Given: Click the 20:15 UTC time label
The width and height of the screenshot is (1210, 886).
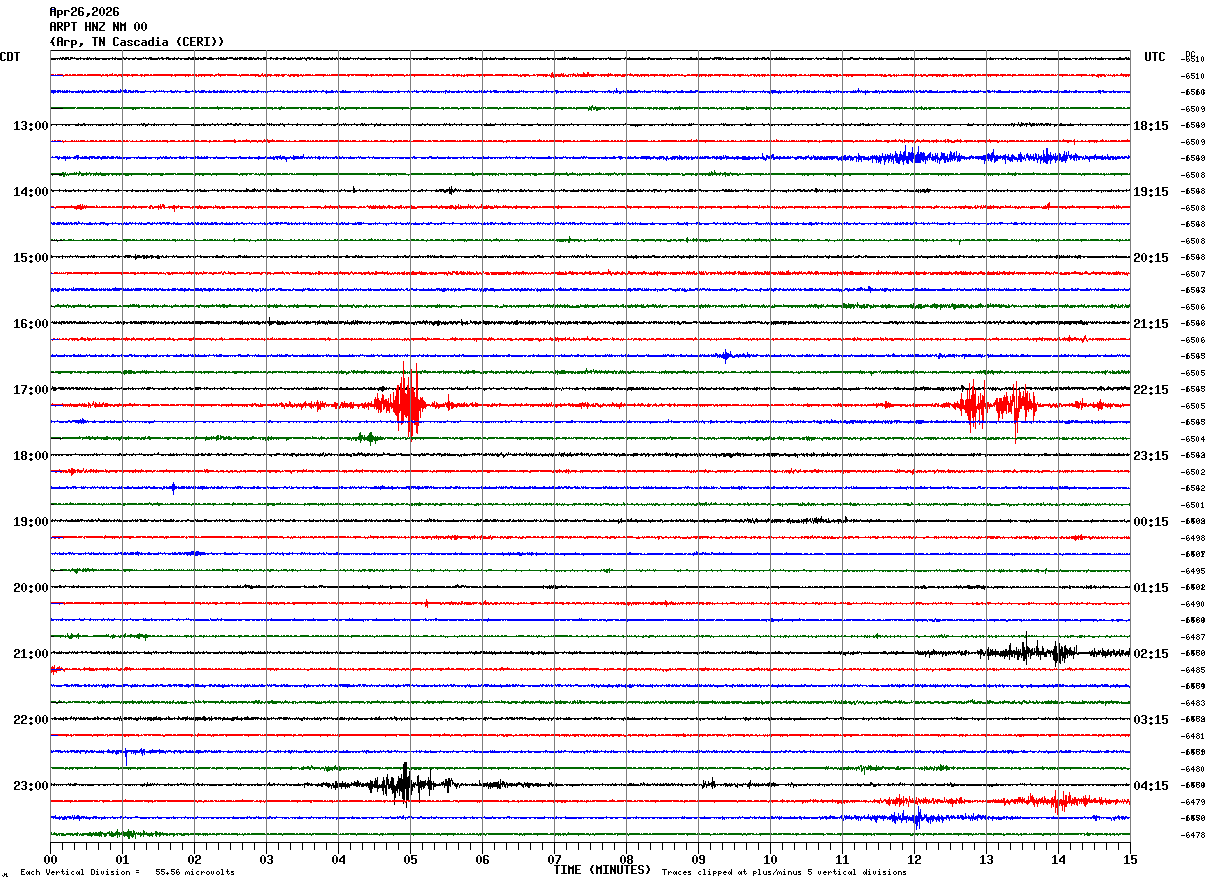Looking at the screenshot, I should pyautogui.click(x=1151, y=258).
